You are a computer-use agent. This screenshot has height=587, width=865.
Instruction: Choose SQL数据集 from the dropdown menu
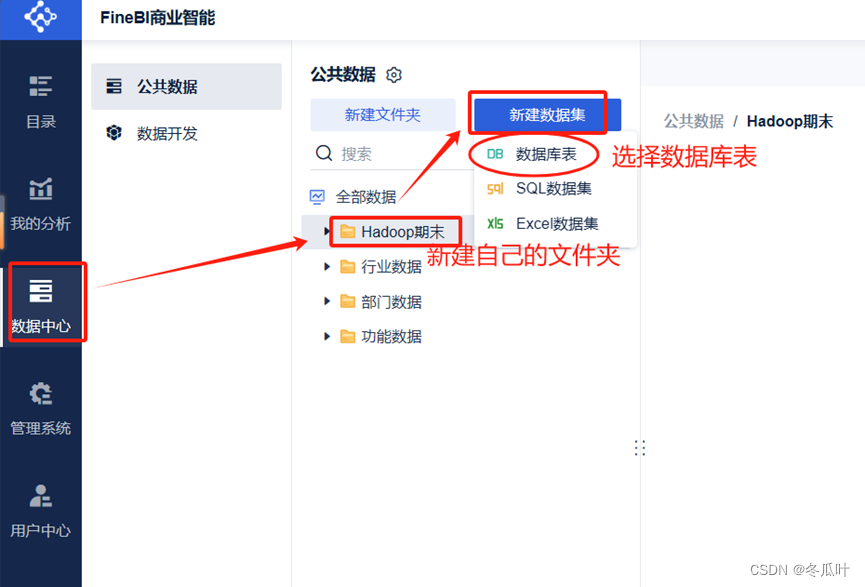(x=555, y=189)
